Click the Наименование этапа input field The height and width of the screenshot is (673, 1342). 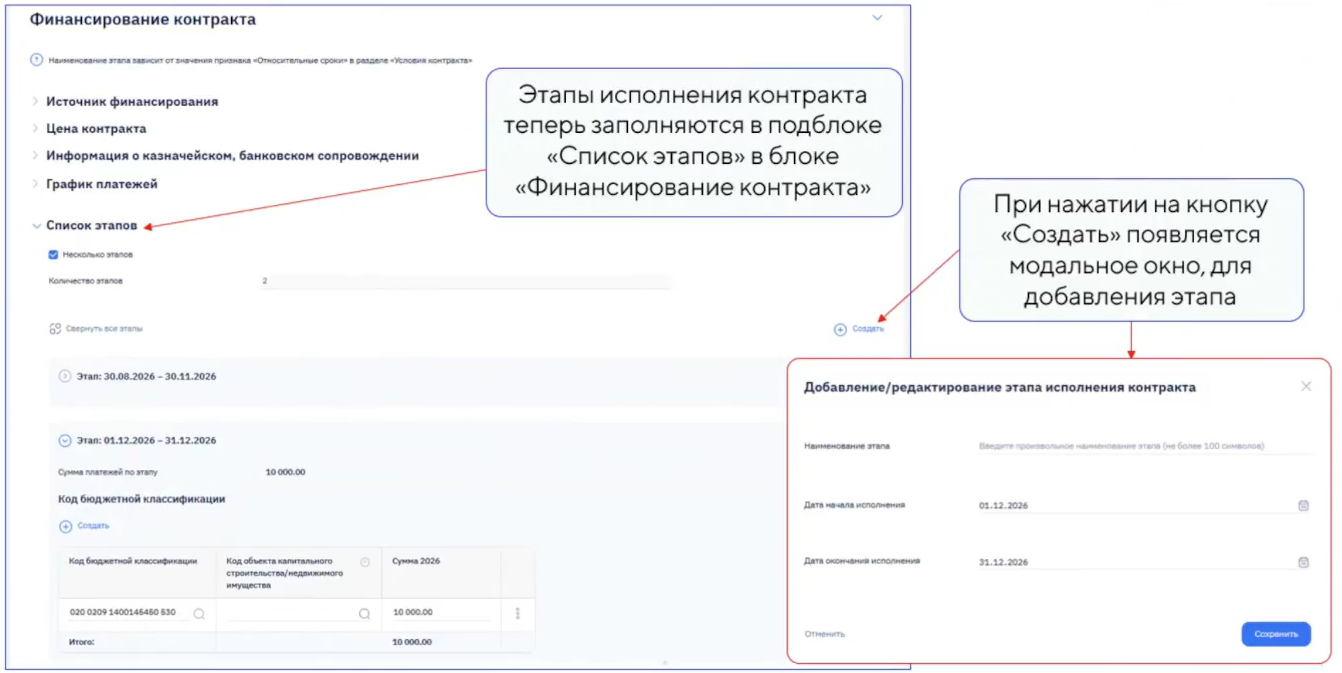pos(1146,446)
